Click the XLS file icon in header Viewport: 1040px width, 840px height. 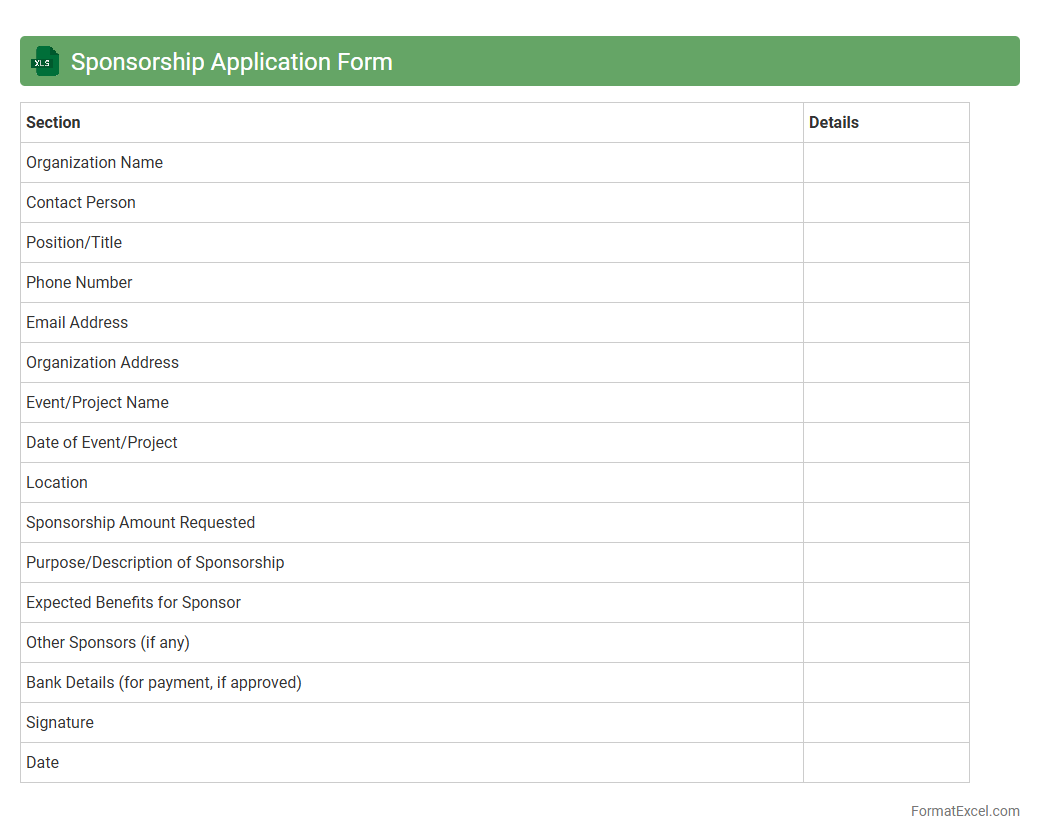pos(45,62)
